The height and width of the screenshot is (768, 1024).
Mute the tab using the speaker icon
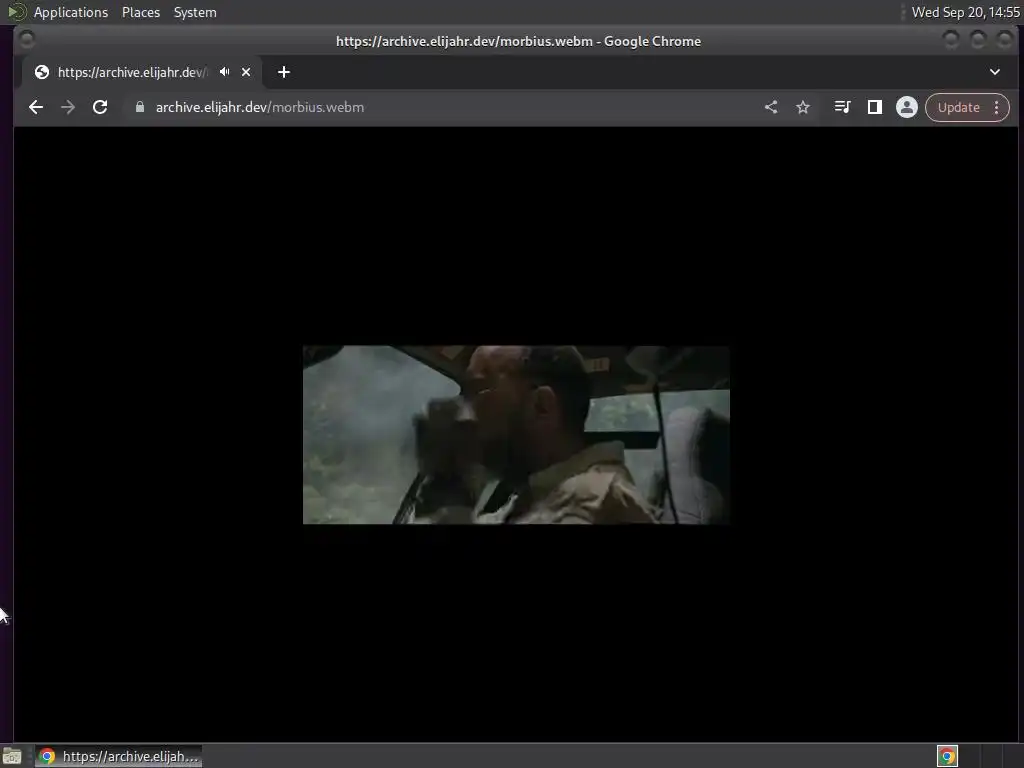coord(225,72)
